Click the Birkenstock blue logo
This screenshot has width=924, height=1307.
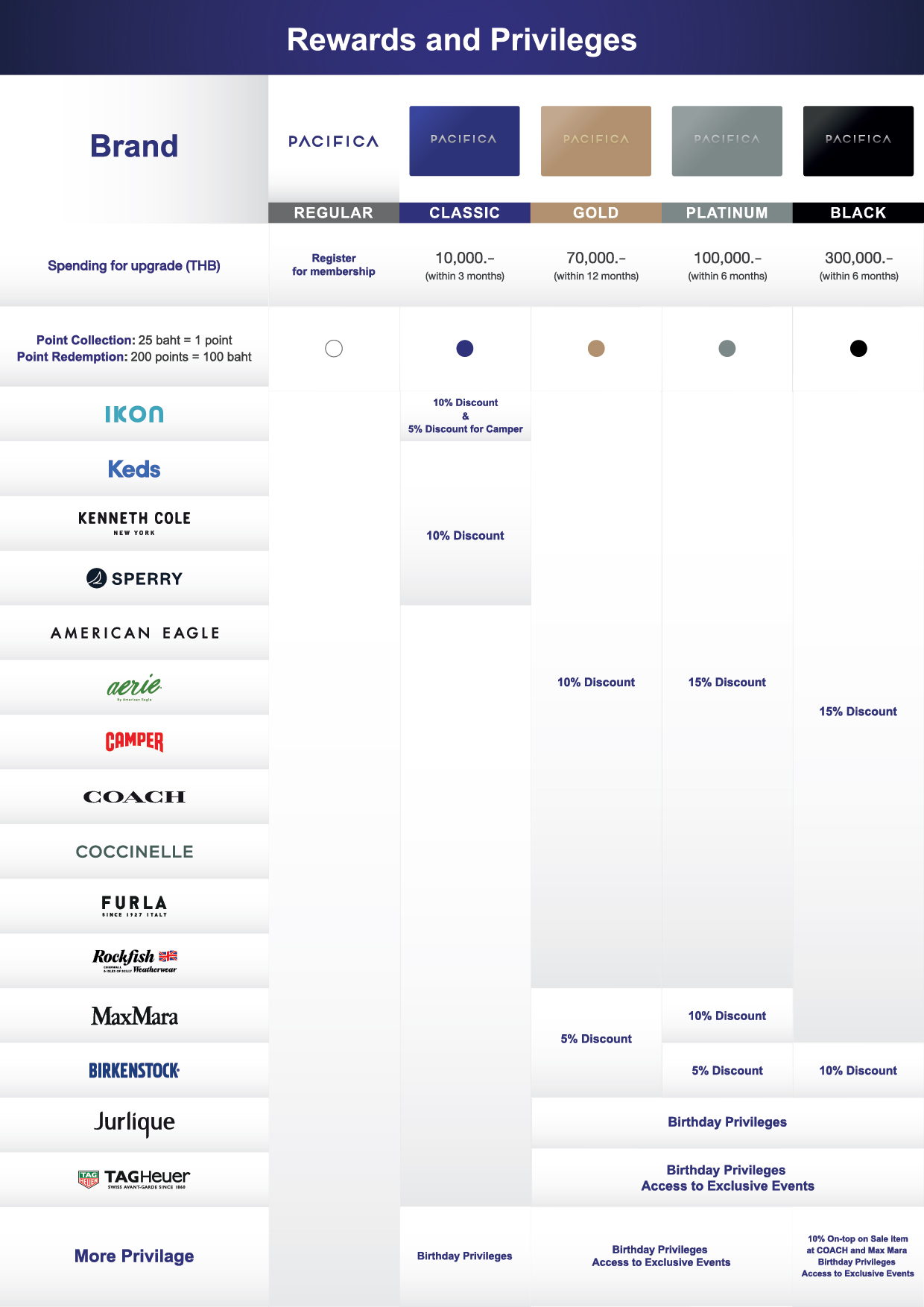click(x=134, y=1071)
